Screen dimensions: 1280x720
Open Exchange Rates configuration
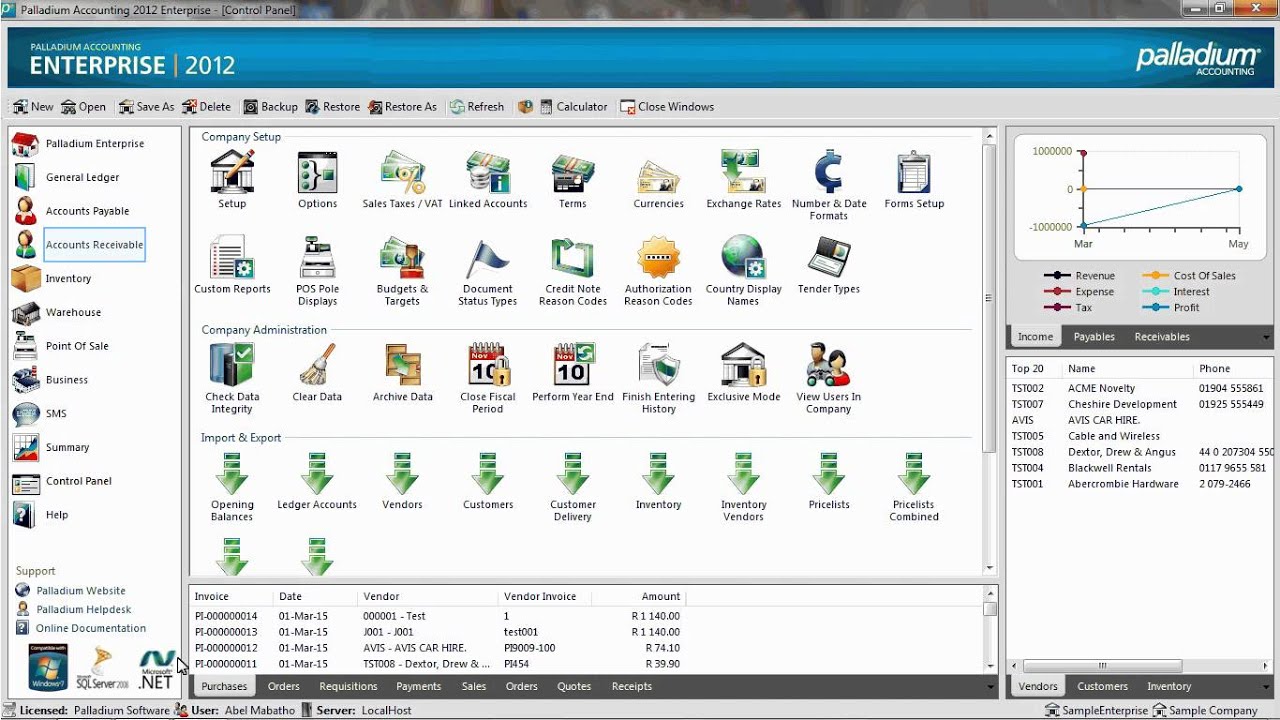[x=742, y=175]
